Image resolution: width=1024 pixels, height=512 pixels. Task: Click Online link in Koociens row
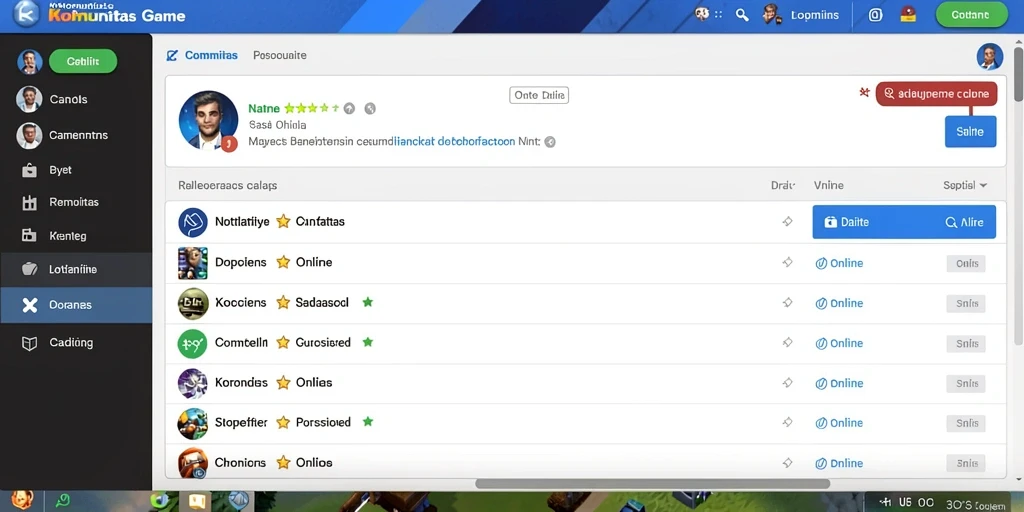click(840, 304)
